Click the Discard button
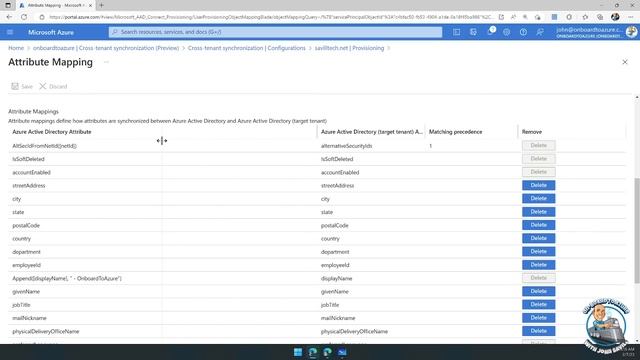The image size is (640, 360). [x=53, y=87]
